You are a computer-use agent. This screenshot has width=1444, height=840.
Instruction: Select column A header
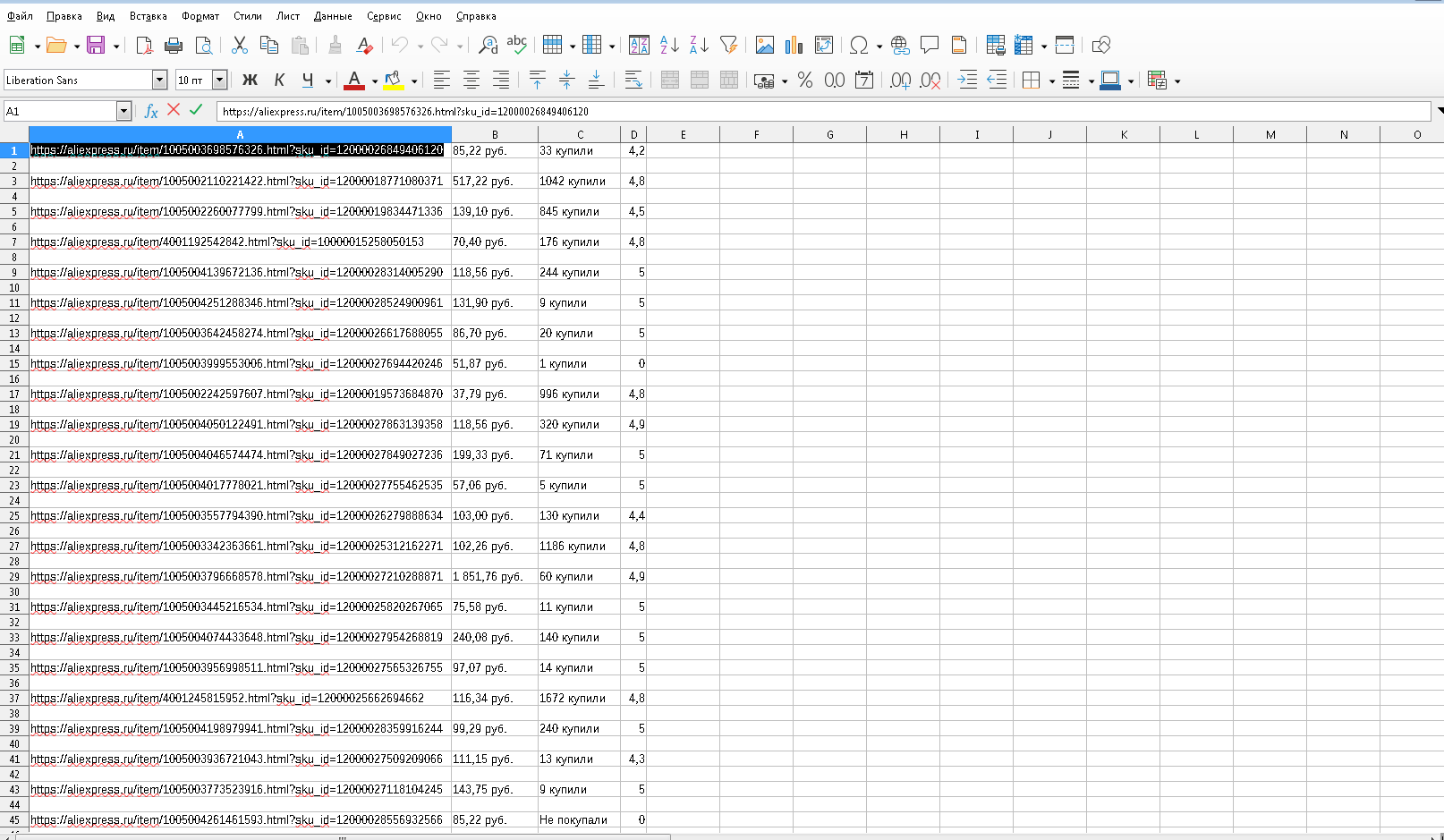click(240, 135)
